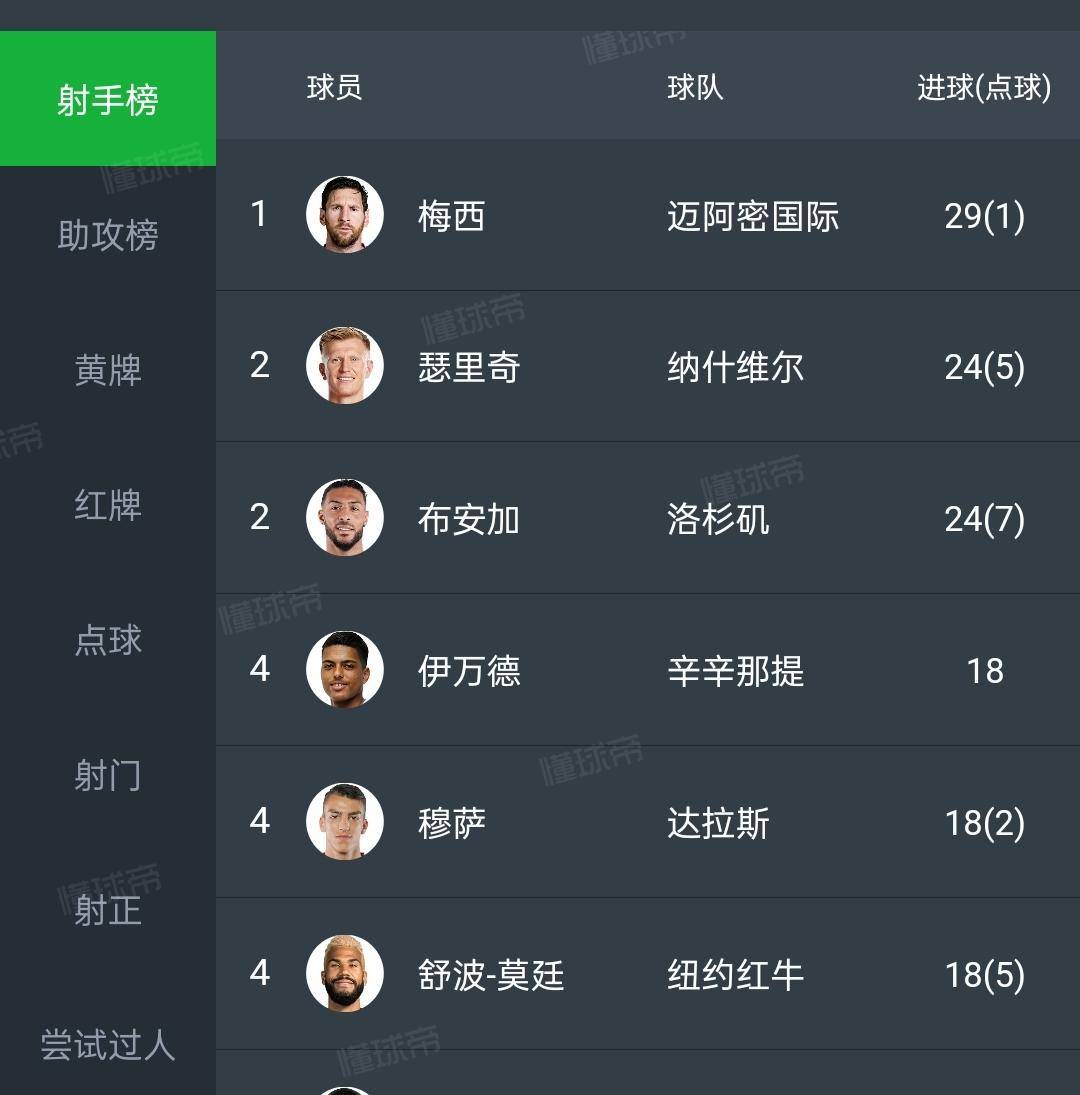
Task: Click 瑟里奇's profile picture
Action: [x=344, y=366]
